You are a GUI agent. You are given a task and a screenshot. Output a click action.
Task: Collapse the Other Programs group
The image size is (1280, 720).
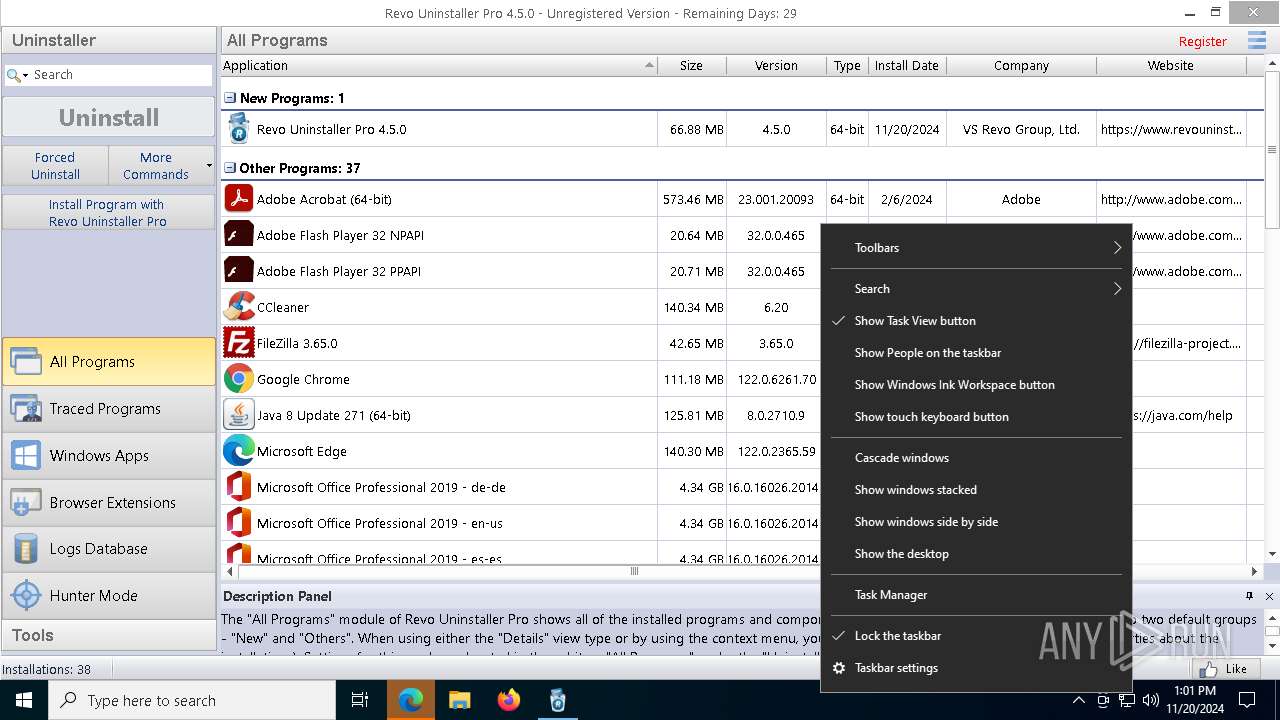tap(230, 168)
